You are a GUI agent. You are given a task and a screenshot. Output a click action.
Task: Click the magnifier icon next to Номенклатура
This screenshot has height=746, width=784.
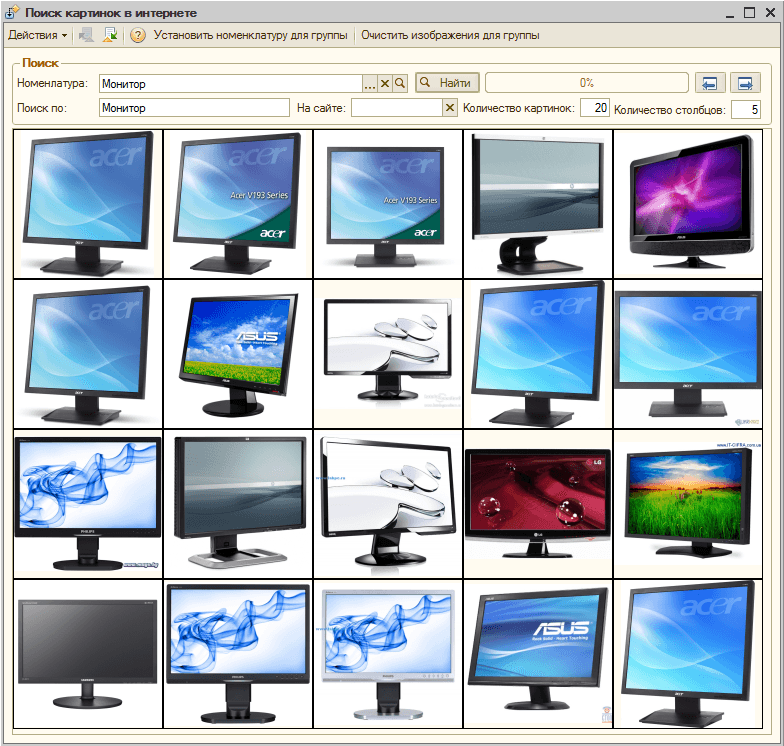(400, 83)
